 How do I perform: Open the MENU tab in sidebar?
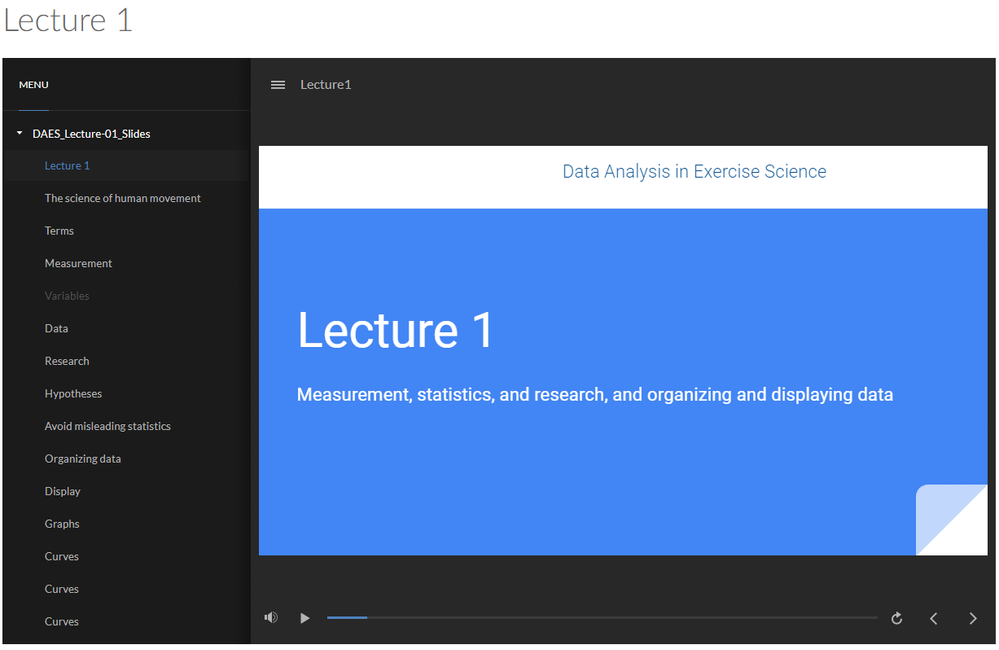point(33,85)
